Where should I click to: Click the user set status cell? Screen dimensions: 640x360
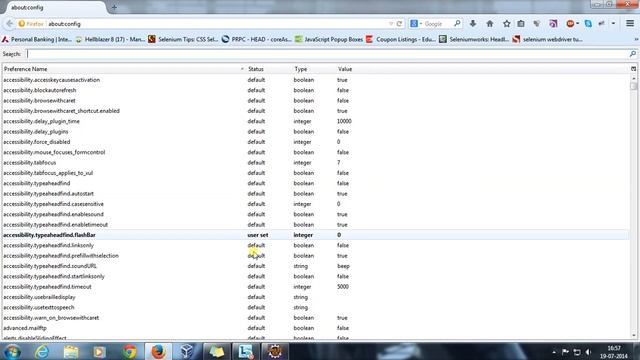[258, 235]
